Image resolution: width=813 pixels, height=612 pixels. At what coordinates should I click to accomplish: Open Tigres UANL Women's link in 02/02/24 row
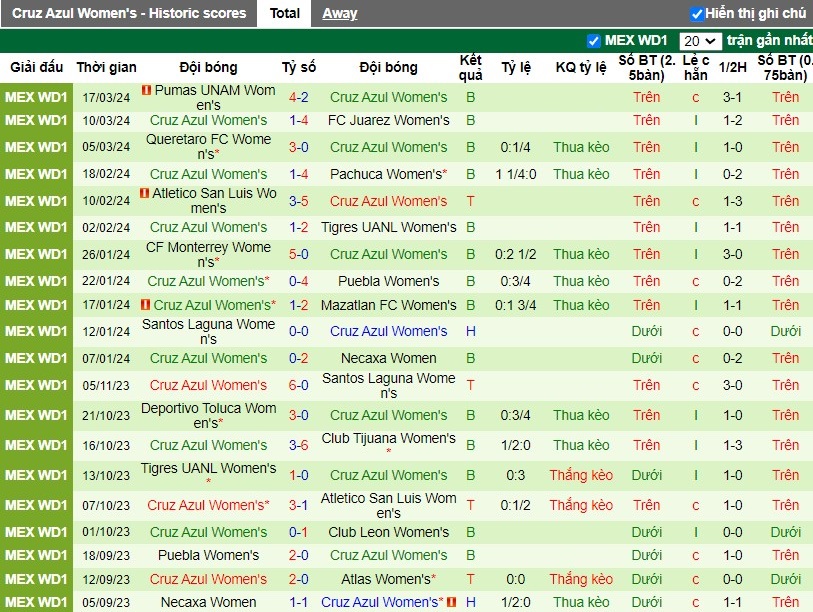coord(388,227)
